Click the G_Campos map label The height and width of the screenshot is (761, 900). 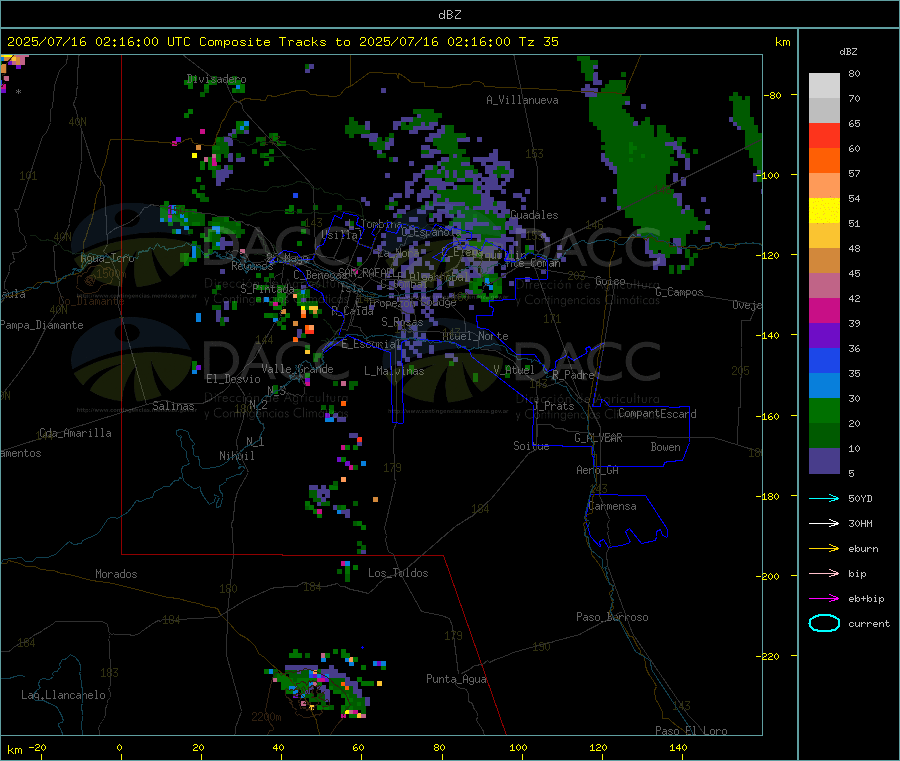tap(679, 292)
